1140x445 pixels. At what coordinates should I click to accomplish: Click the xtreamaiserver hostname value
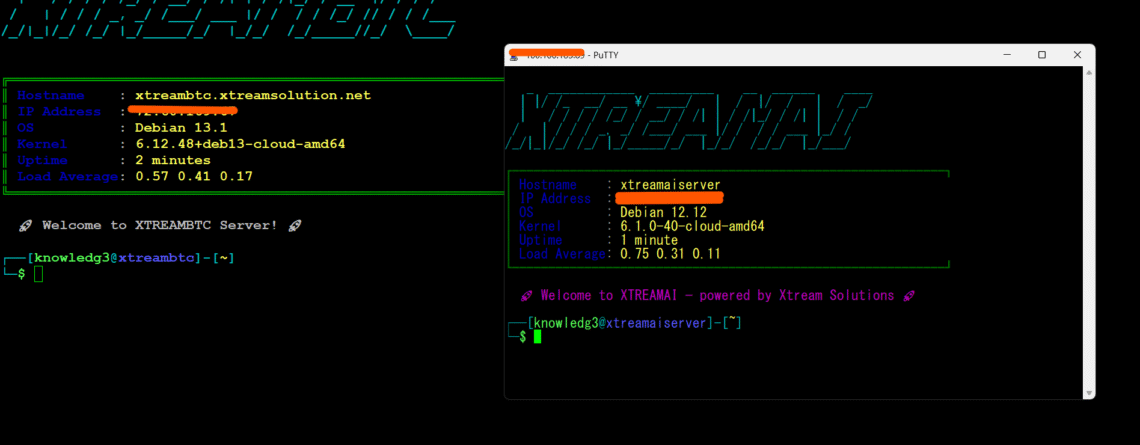pos(670,185)
